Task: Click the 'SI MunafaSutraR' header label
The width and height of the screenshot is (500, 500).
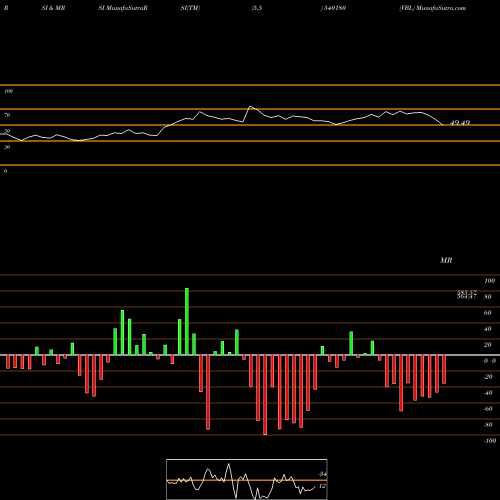Action: pyautogui.click(x=123, y=8)
